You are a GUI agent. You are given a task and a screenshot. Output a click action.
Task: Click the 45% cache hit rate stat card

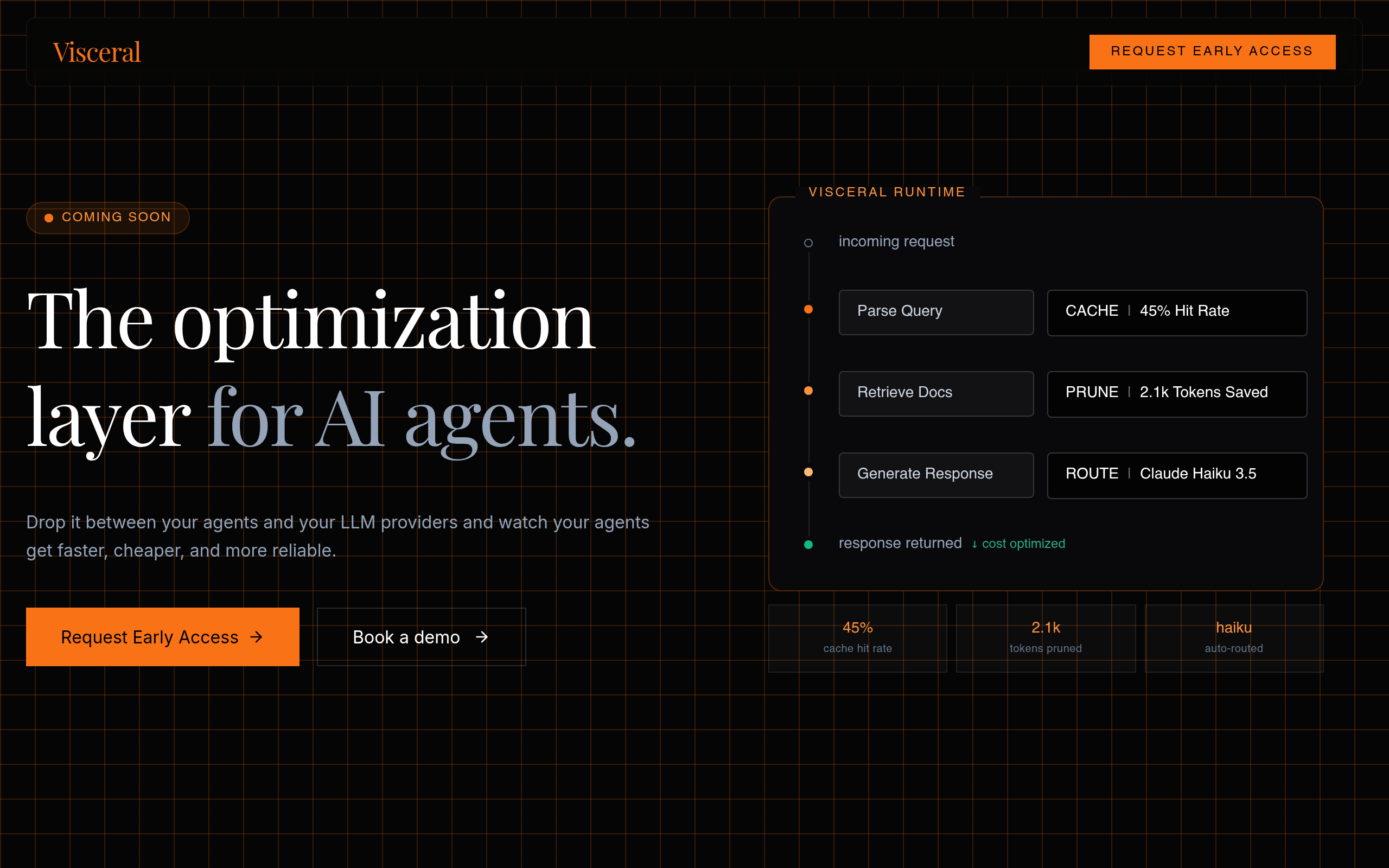pos(857,638)
